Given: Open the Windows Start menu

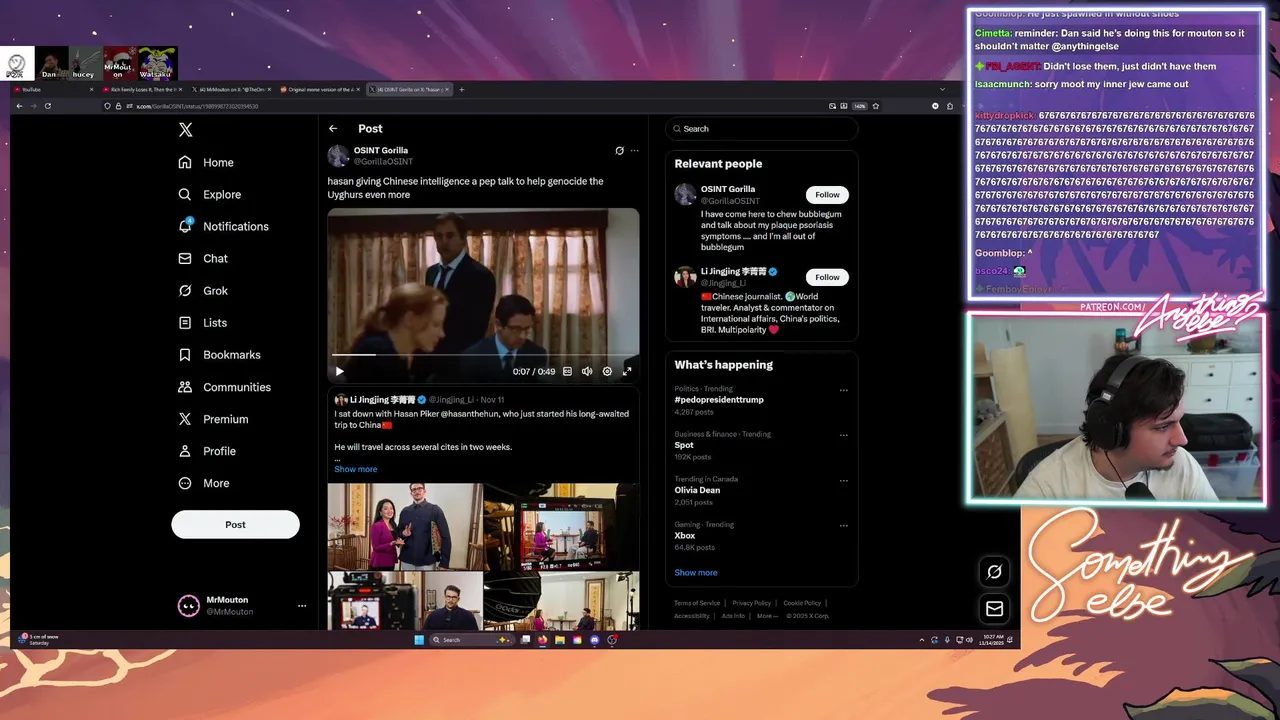Looking at the screenshot, I should [x=419, y=640].
